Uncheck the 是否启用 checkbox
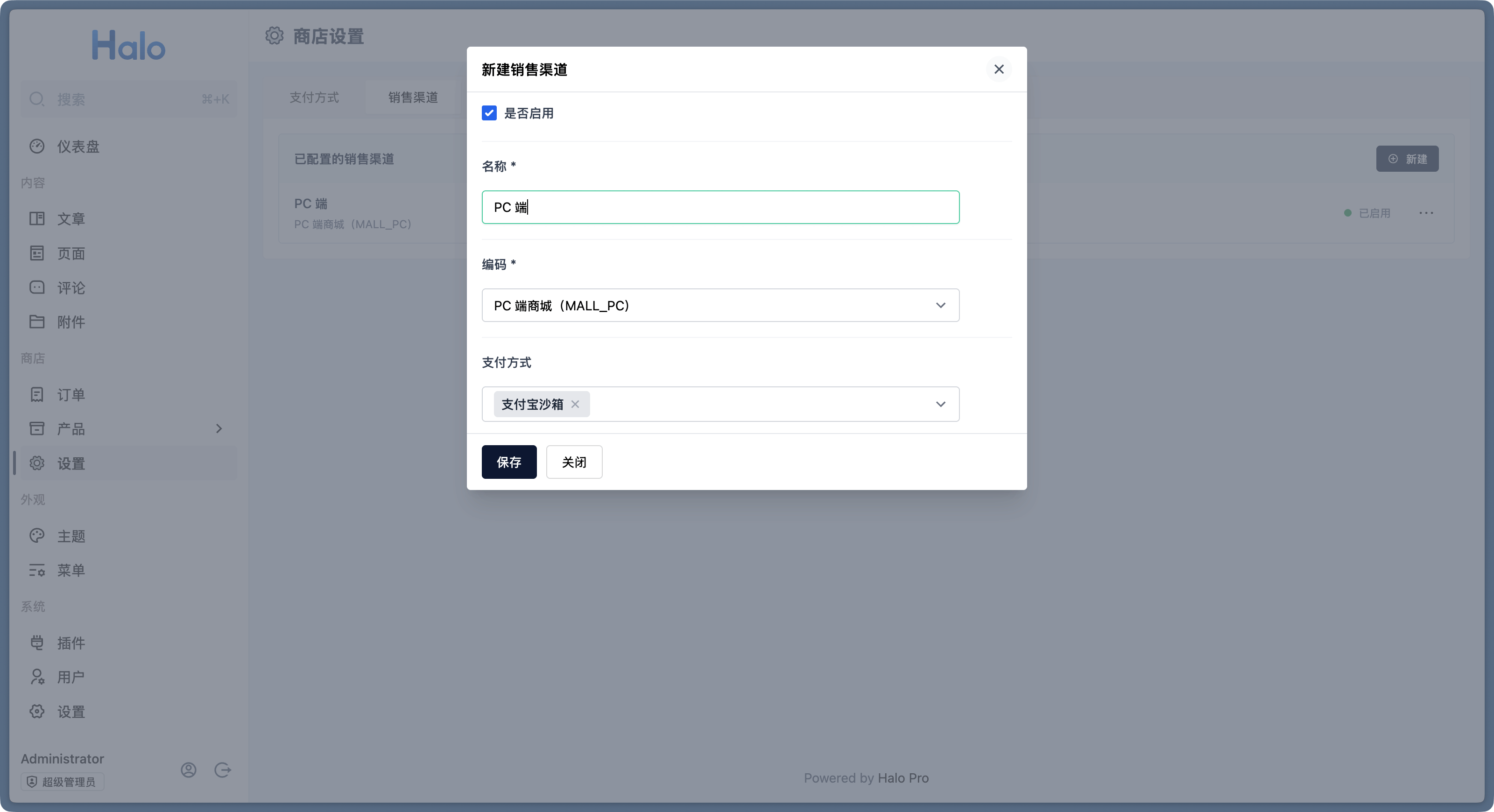 [489, 113]
